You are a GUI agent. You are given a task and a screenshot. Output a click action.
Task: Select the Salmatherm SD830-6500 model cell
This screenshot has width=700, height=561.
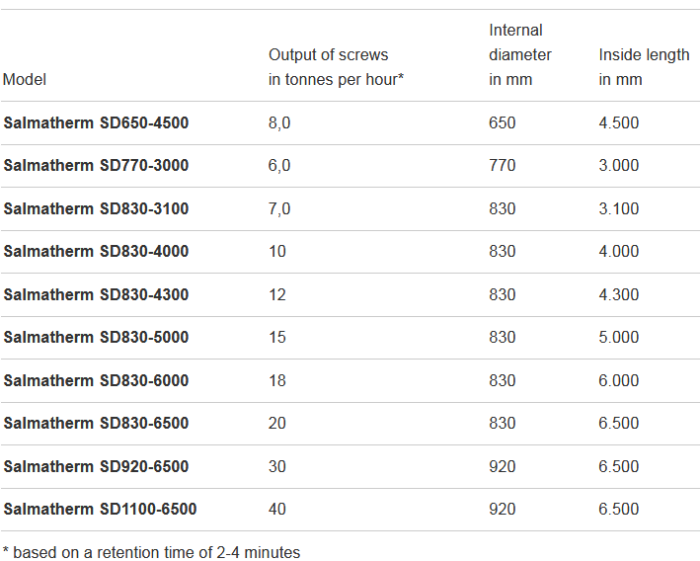coord(96,424)
